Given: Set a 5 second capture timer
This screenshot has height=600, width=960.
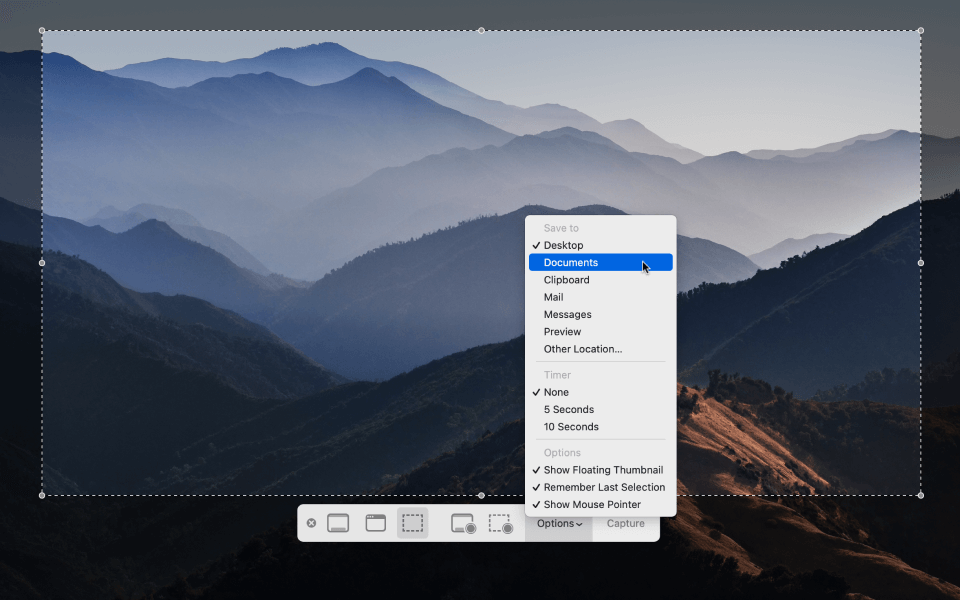Looking at the screenshot, I should 569,409.
